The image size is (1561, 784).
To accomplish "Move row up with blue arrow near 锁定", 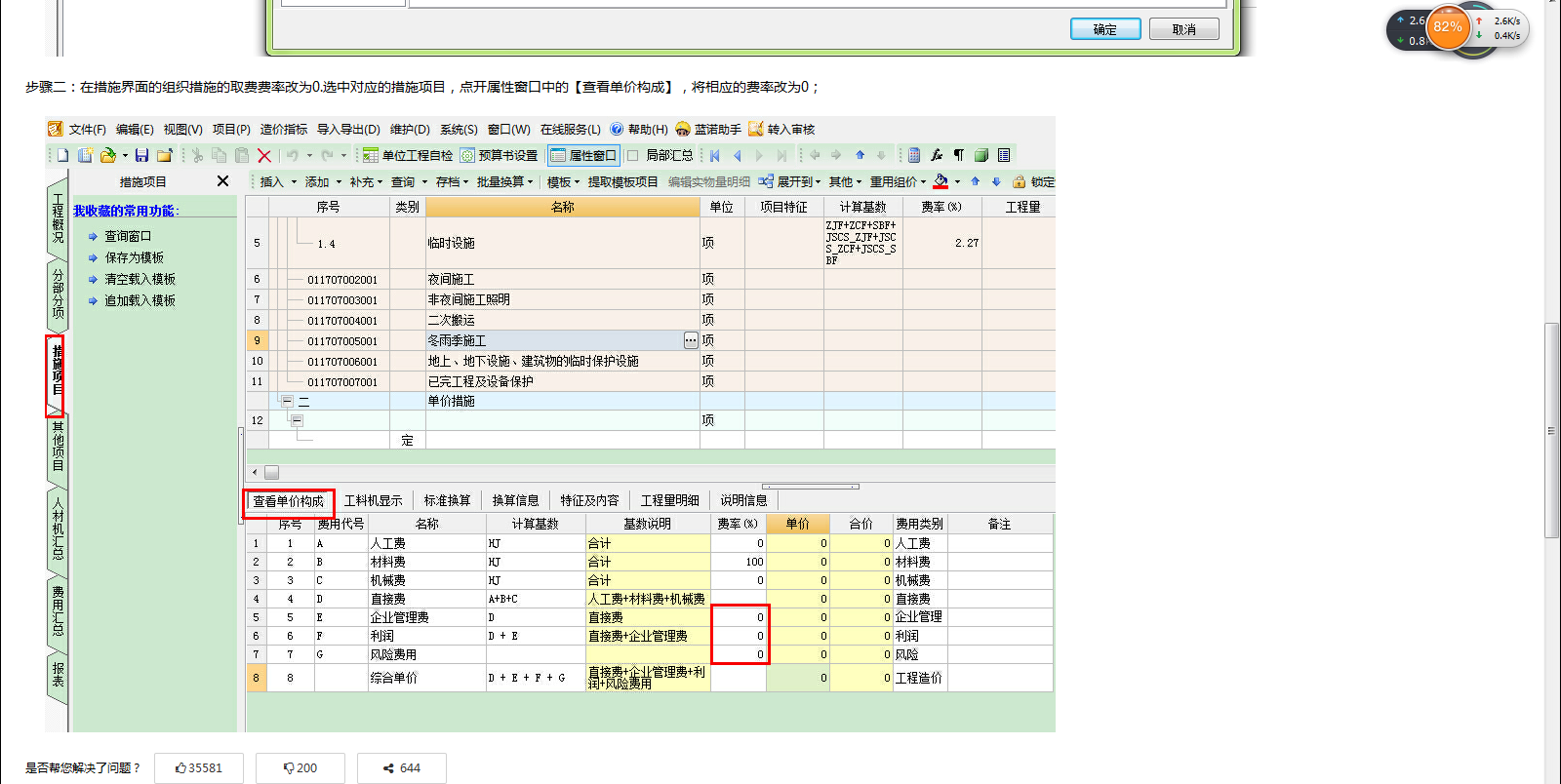I will (975, 181).
